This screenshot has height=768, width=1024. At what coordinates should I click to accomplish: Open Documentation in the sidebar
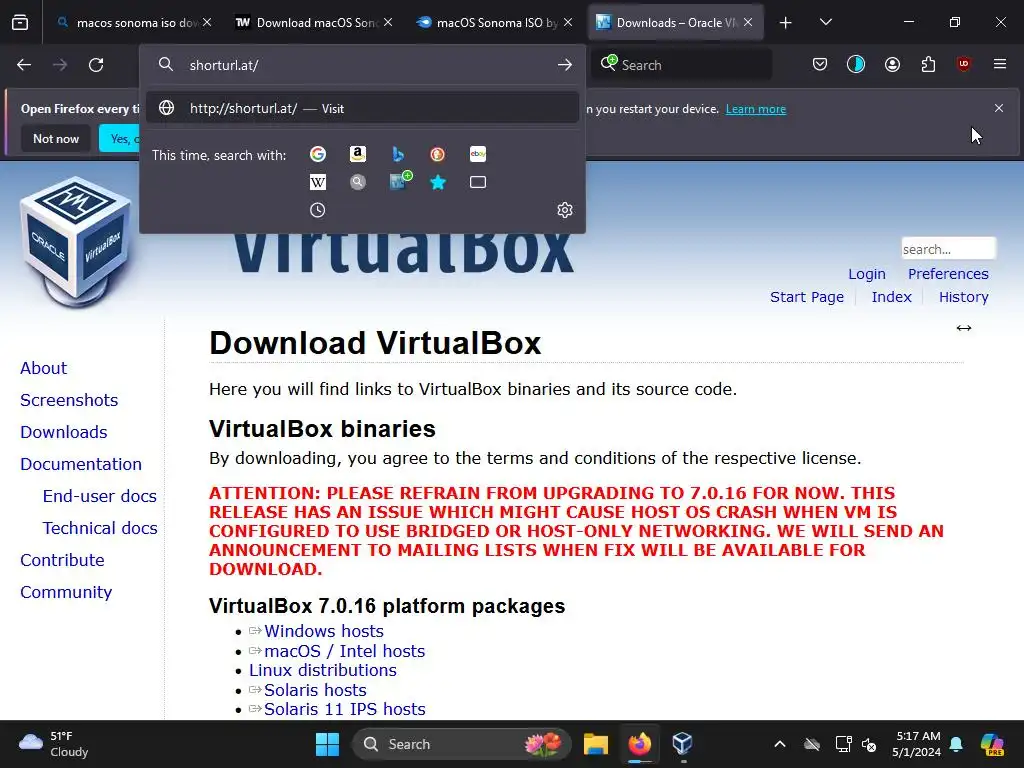[x=81, y=464]
